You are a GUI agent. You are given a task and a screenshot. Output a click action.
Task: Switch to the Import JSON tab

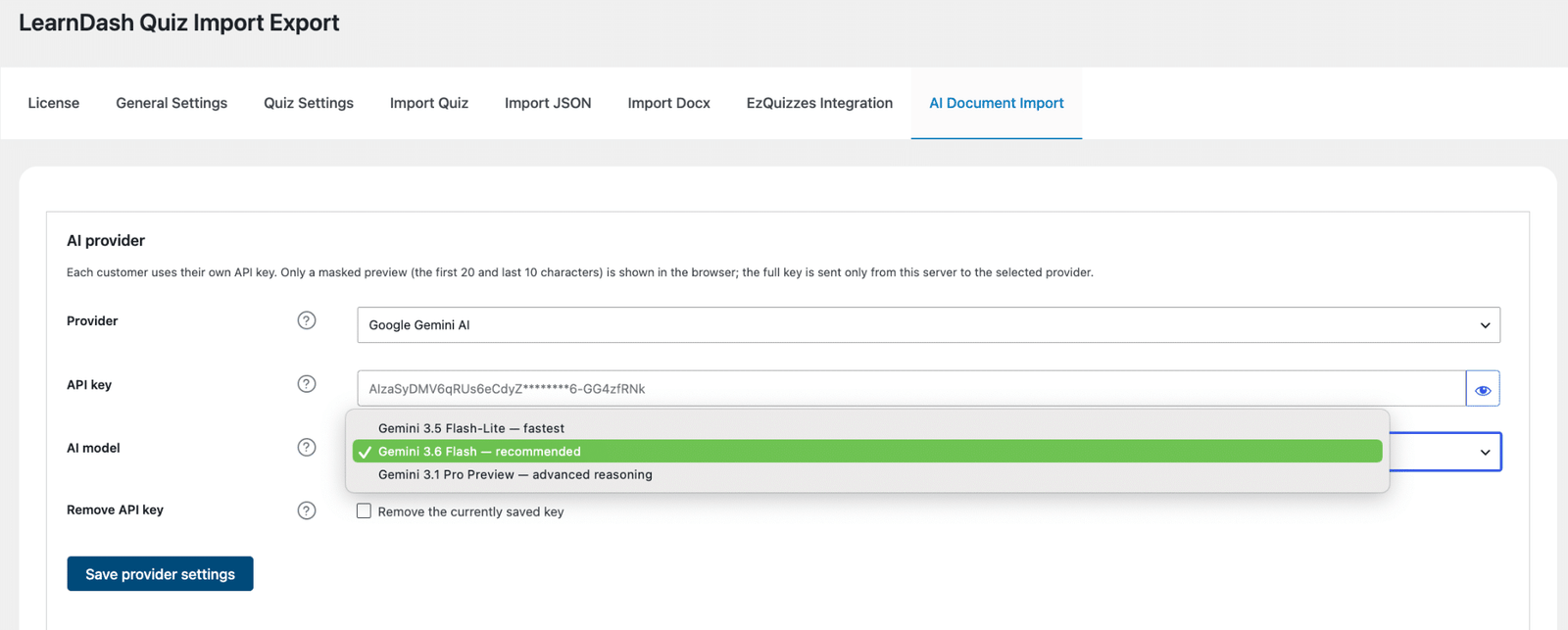[x=548, y=103]
